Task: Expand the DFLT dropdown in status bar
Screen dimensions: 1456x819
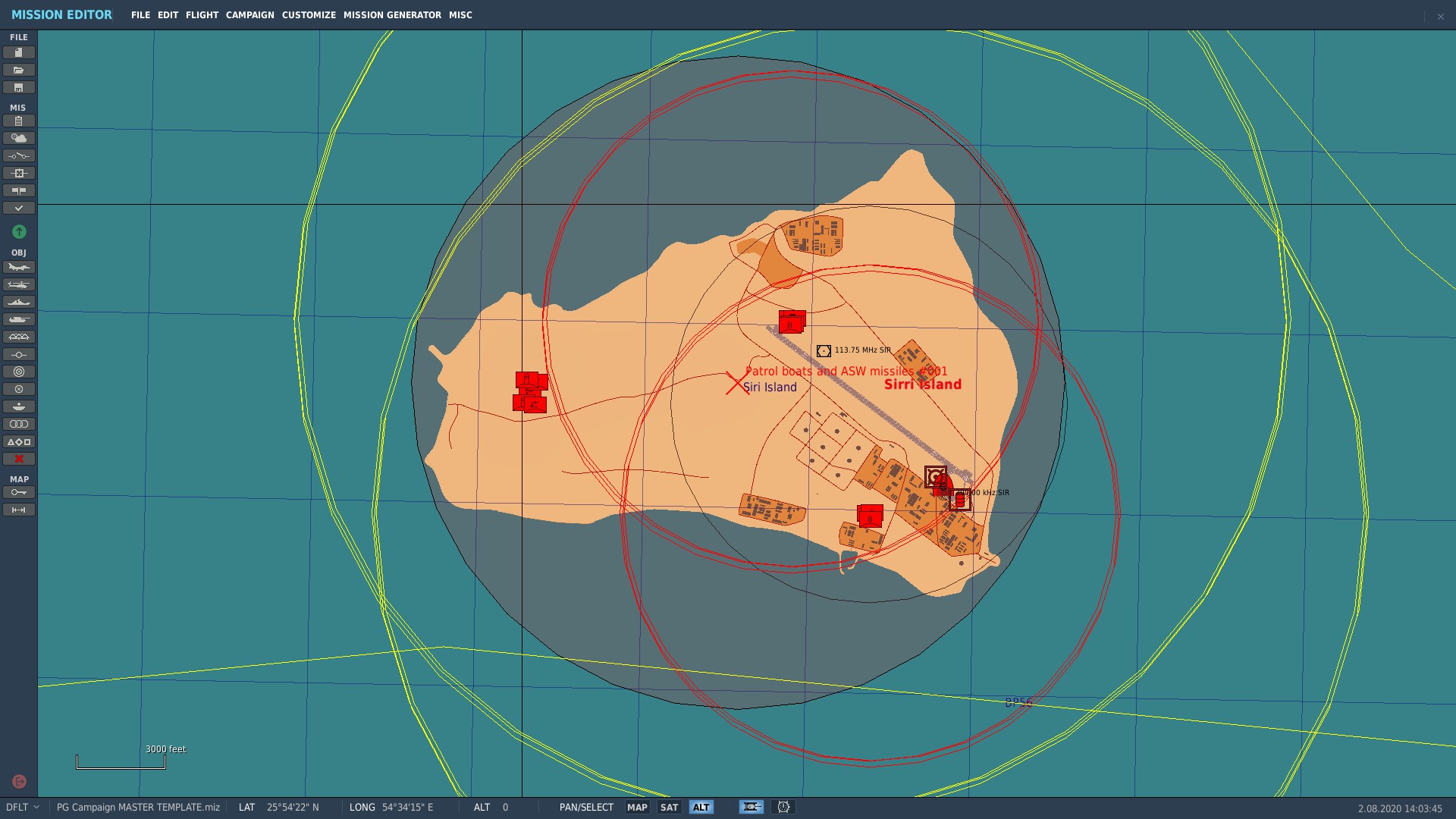Action: point(23,807)
